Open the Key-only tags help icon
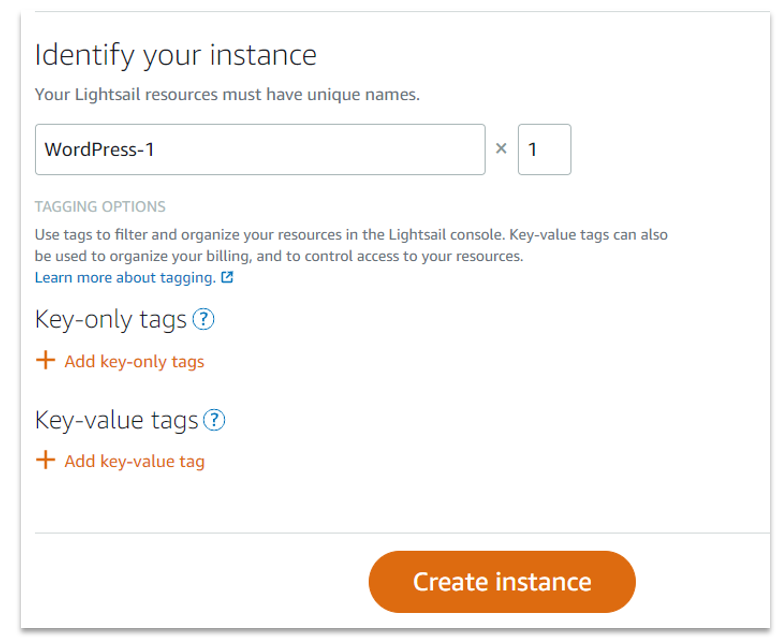Viewport: 780px width, 639px height. 204,320
